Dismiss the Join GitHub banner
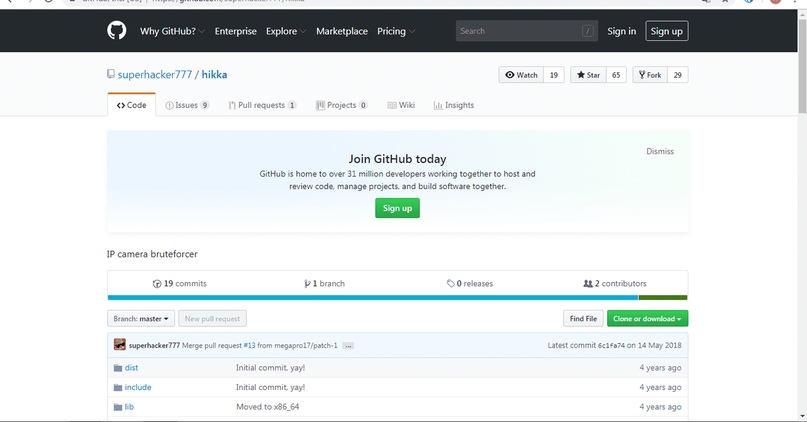Screen dimensions: 807x422 (660, 151)
